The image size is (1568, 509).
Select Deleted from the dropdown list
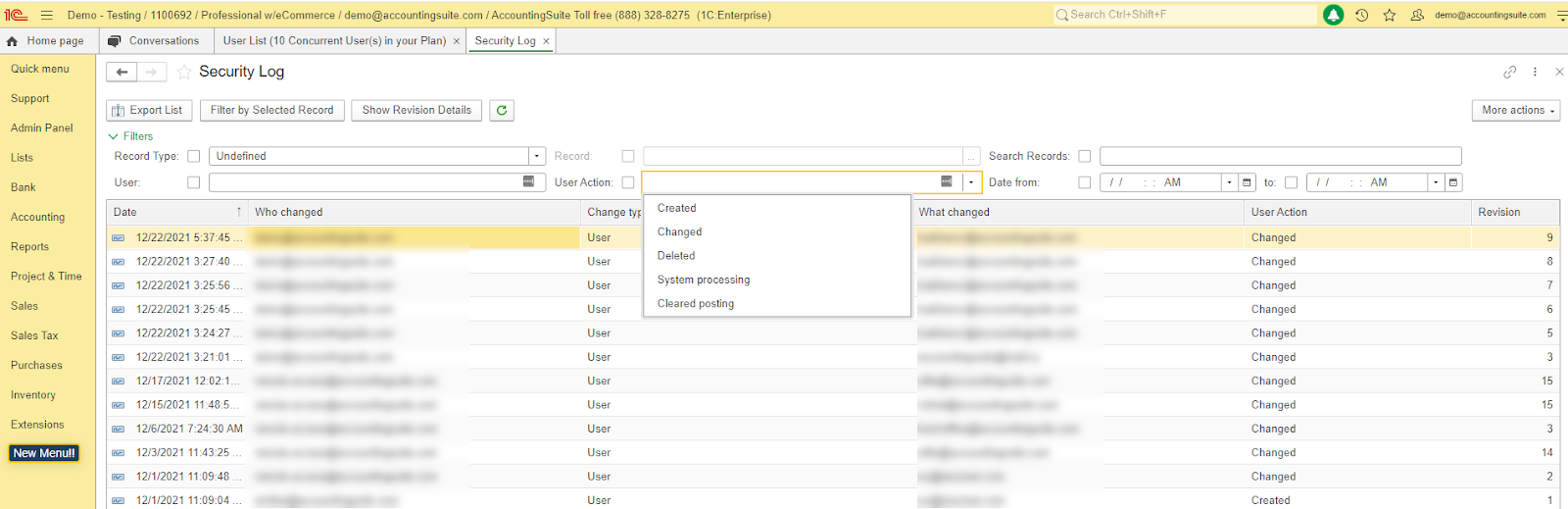(777, 256)
